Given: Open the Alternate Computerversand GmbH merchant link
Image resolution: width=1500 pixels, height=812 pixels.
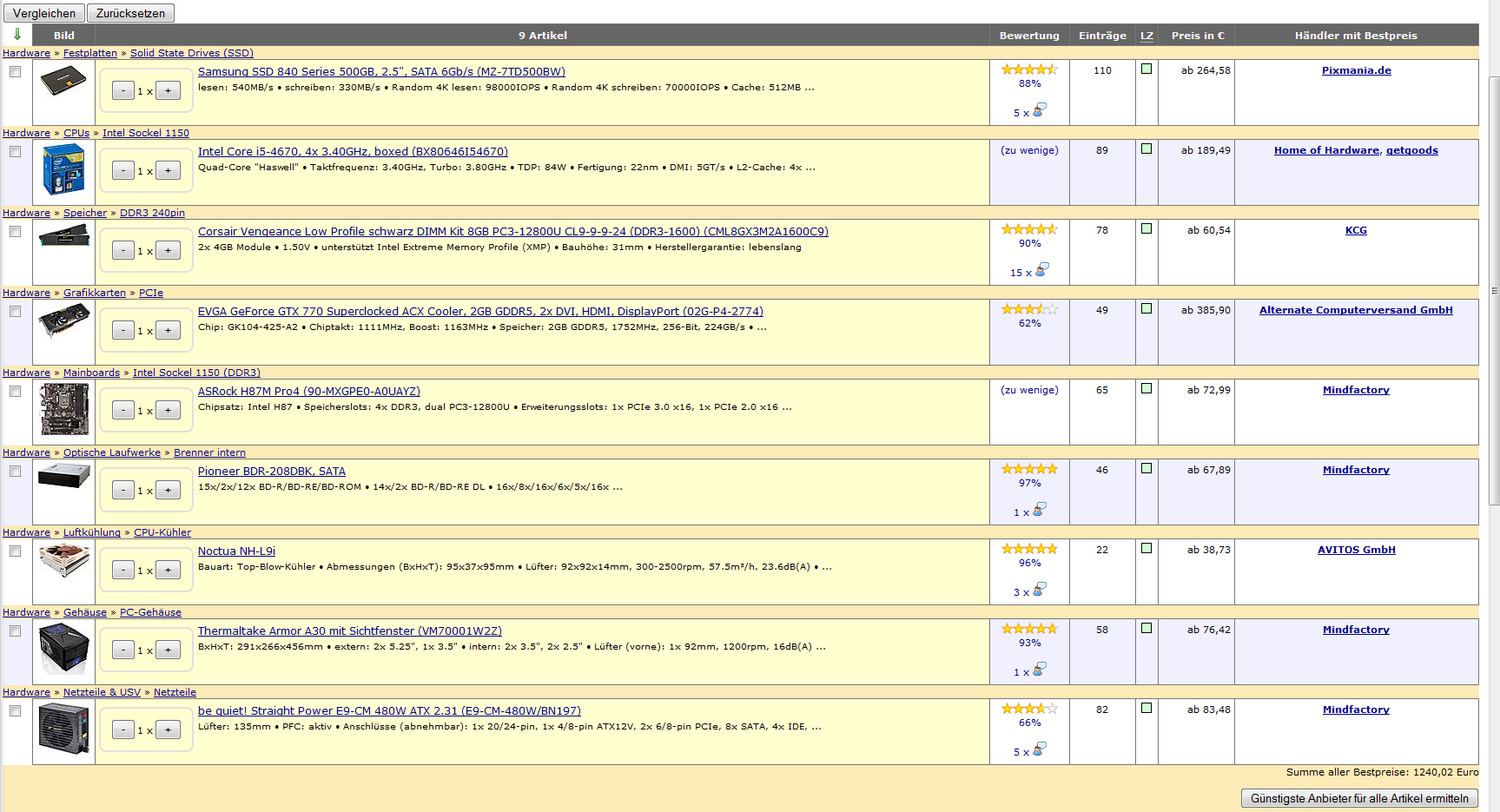Looking at the screenshot, I should pos(1356,310).
